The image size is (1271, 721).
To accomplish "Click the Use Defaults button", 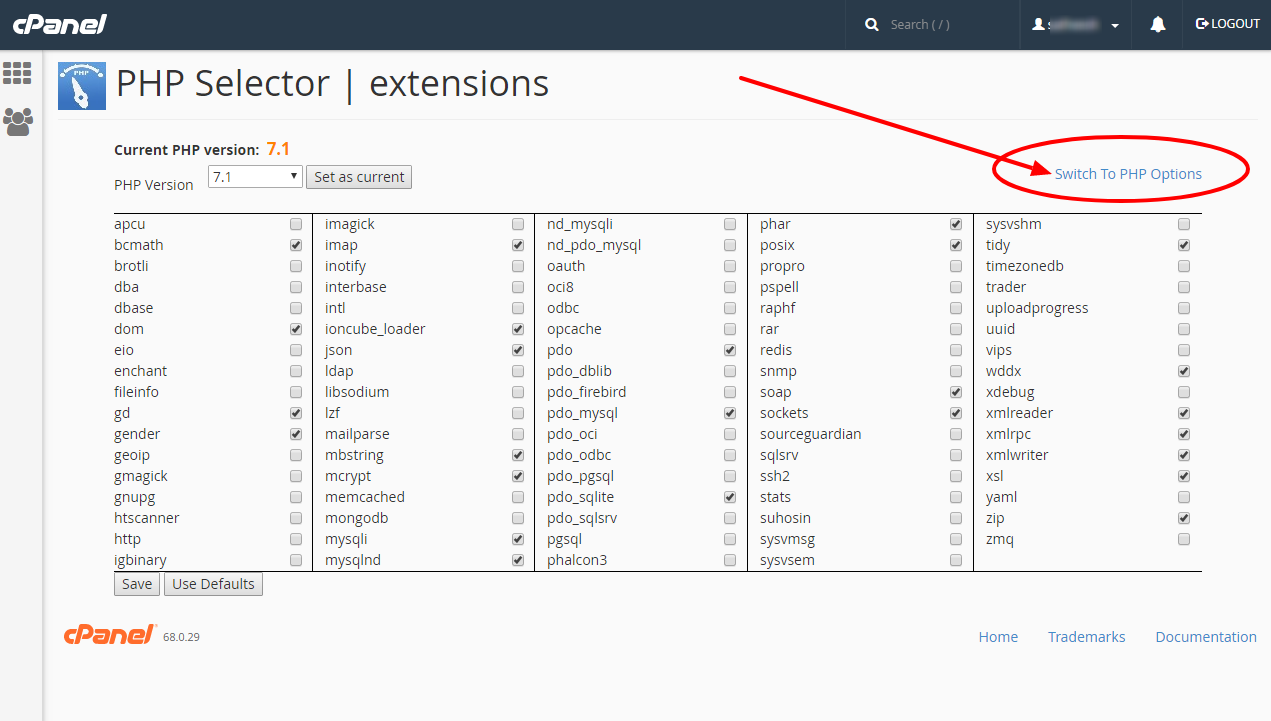I will (x=213, y=584).
